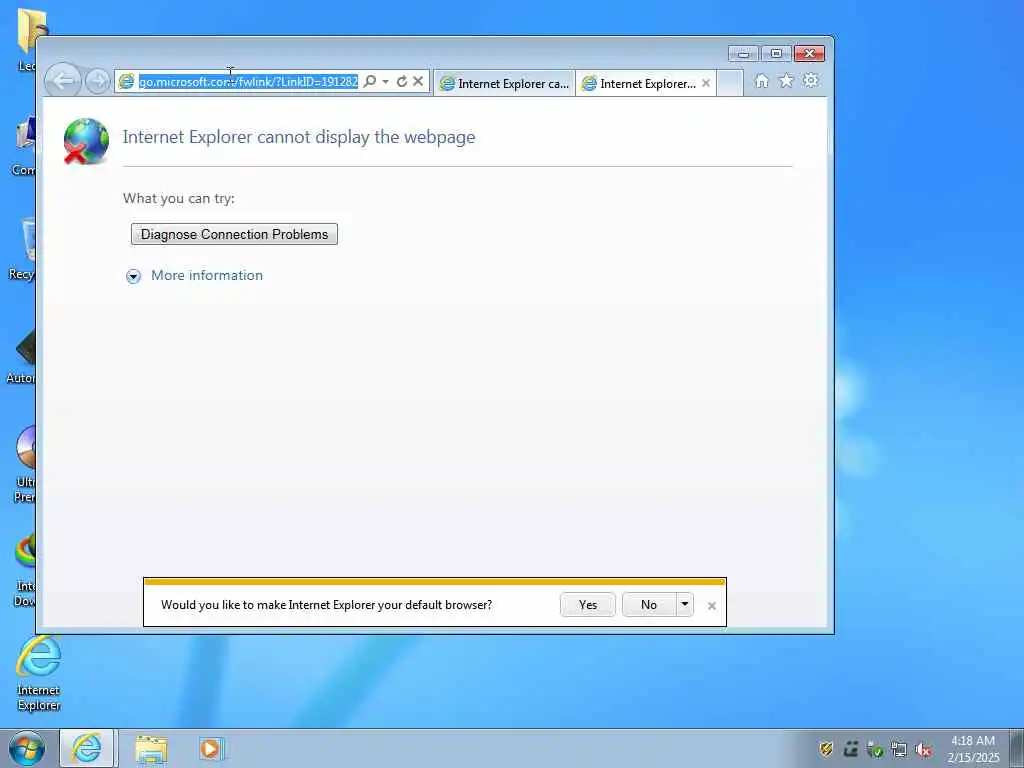Click the muted volume tray icon
The width and height of the screenshot is (1024, 768).
tap(923, 749)
